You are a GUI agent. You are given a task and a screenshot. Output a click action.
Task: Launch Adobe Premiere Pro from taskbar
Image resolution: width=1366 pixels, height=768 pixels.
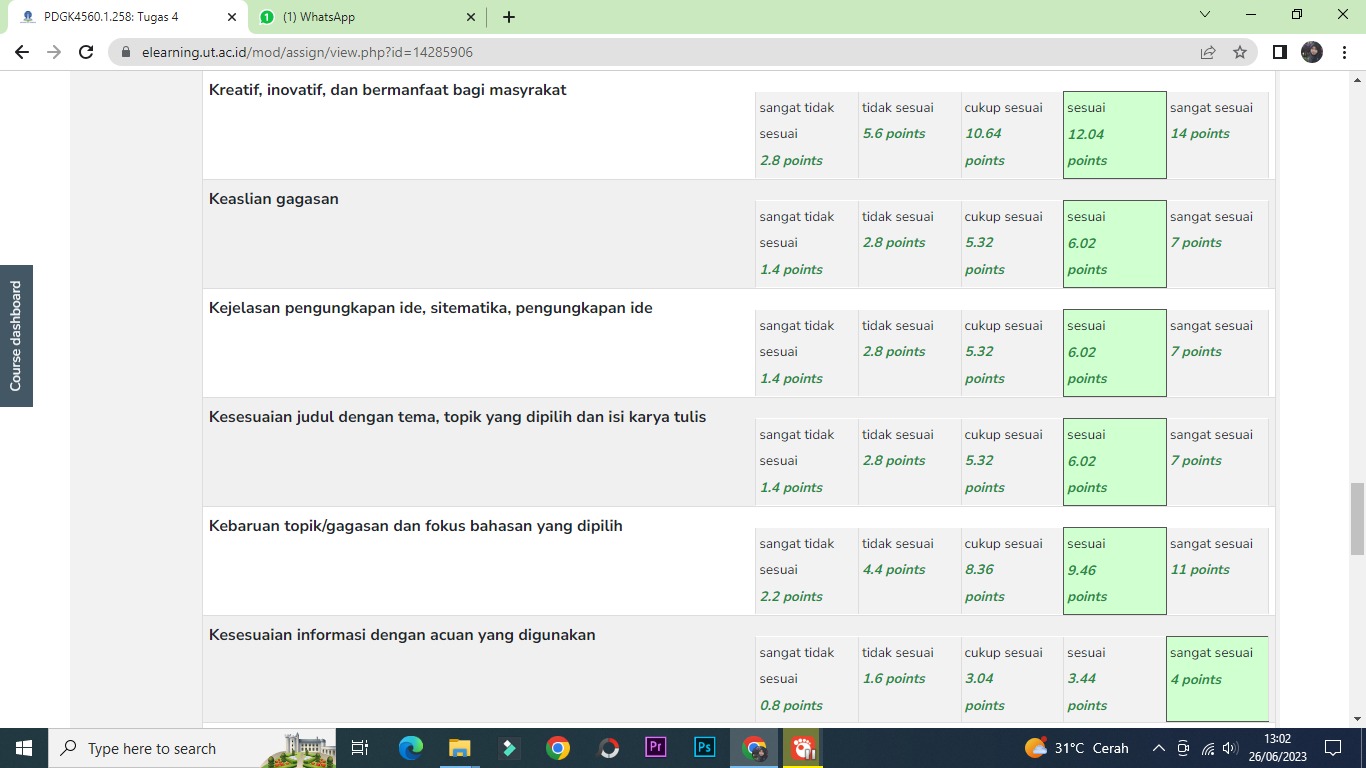click(x=656, y=748)
